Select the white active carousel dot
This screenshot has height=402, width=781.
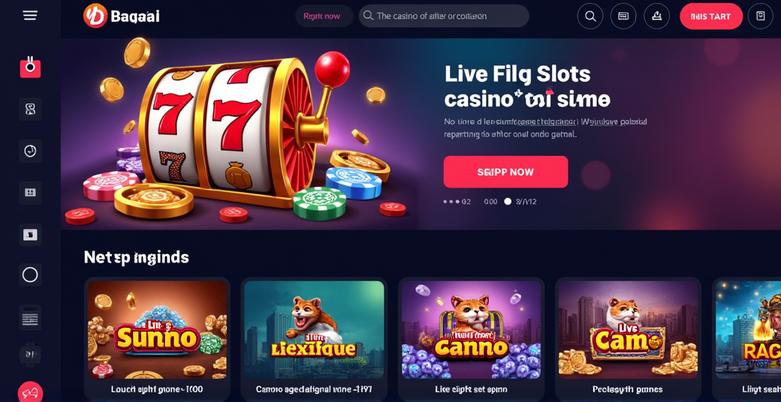click(x=508, y=202)
